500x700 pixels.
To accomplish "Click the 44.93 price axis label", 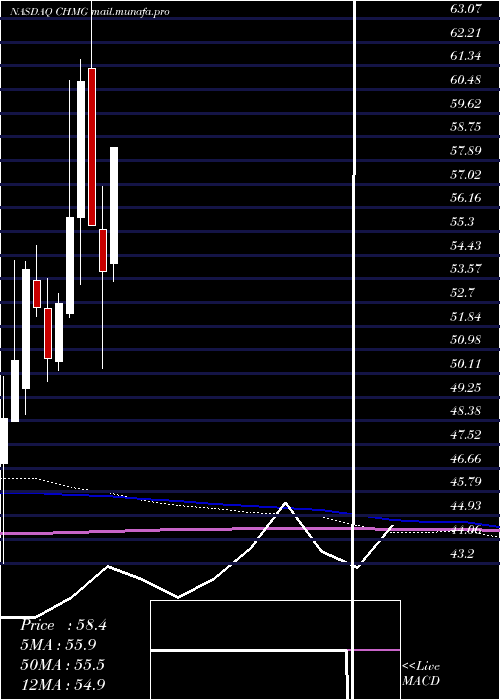I will (466, 506).
